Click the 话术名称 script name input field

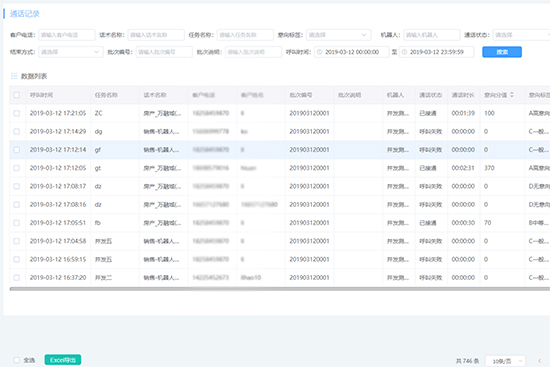point(156,35)
